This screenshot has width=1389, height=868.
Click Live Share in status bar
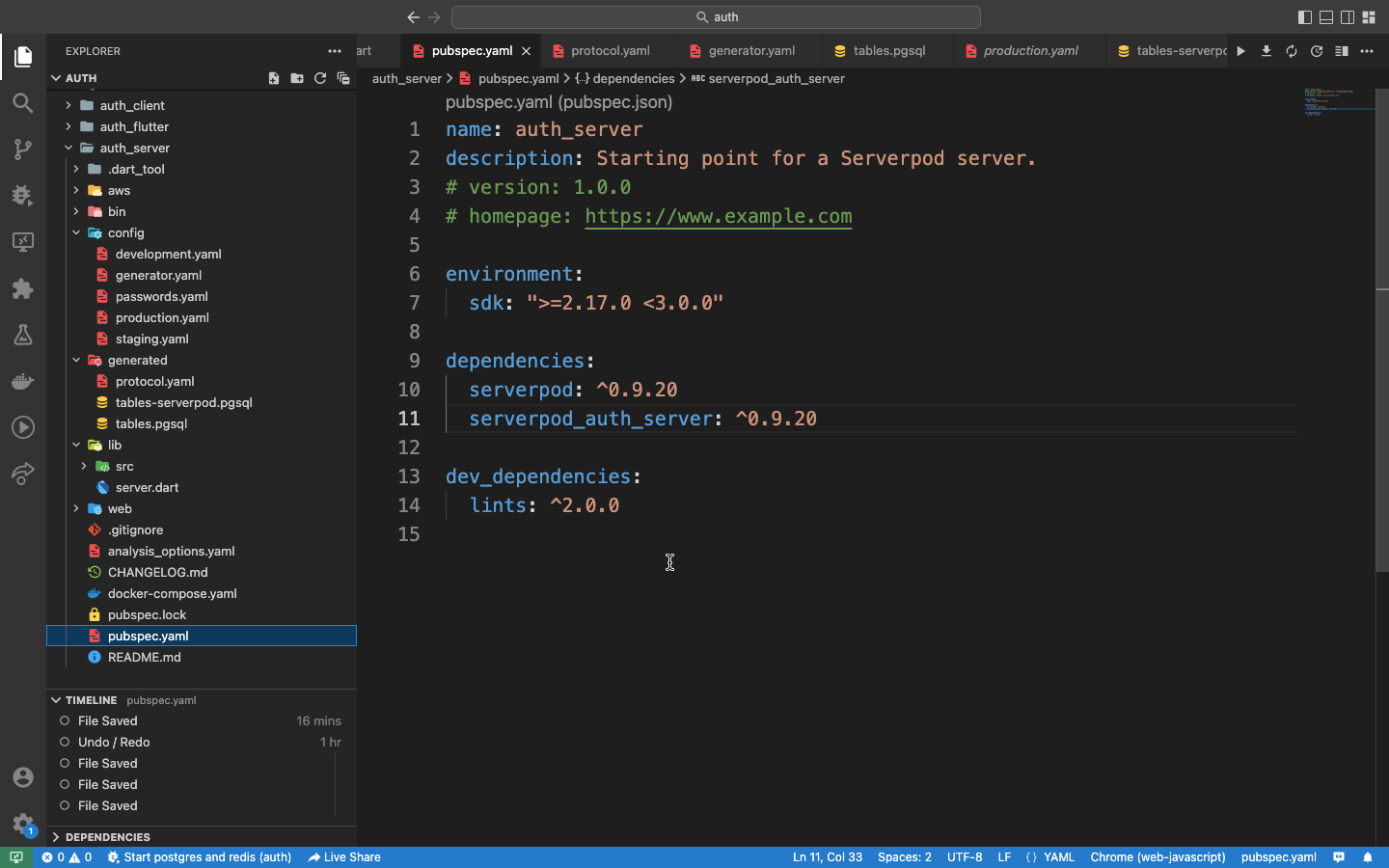(344, 857)
